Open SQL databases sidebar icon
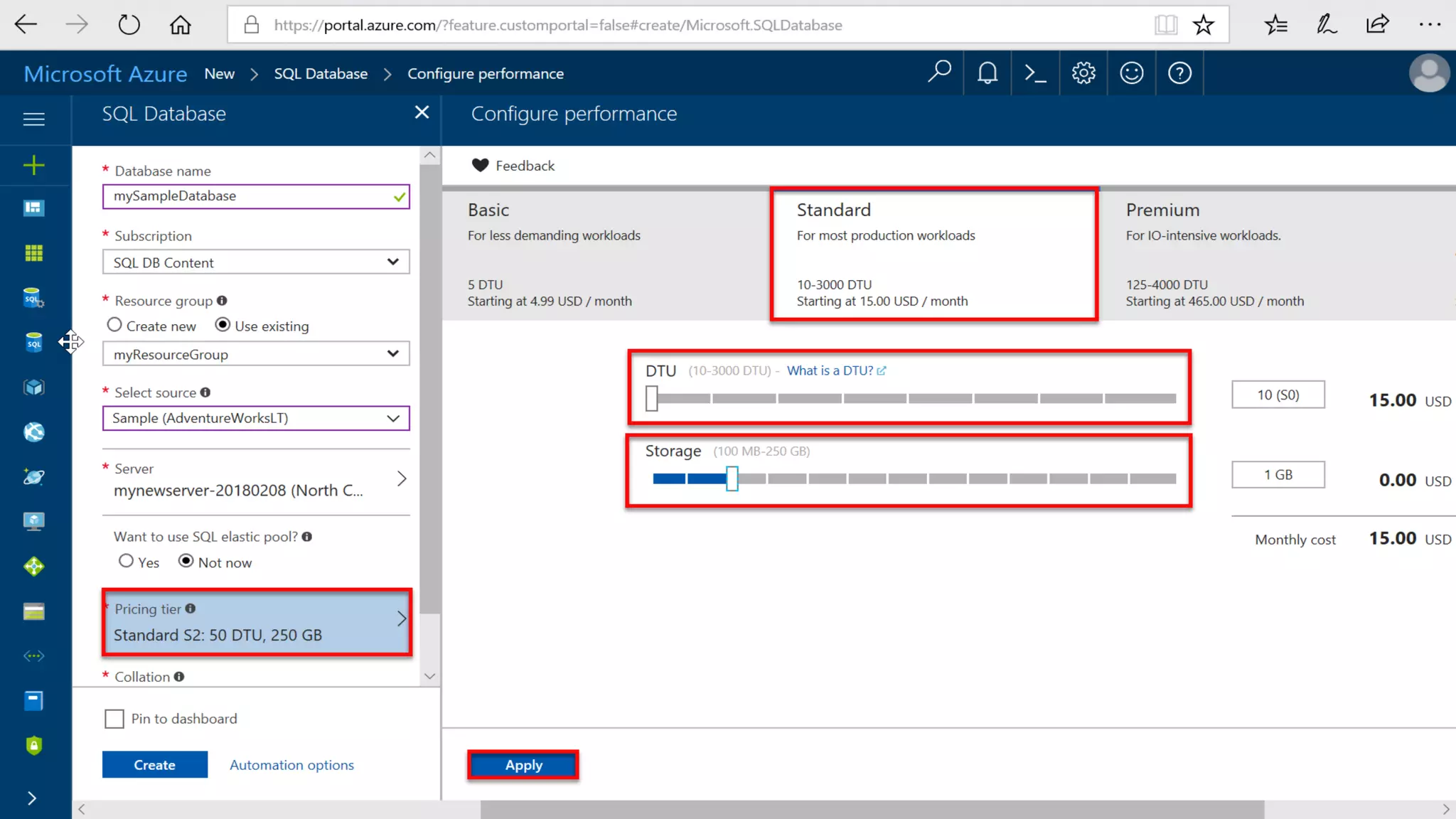Screen dimensions: 1456x819 pyautogui.click(x=33, y=343)
